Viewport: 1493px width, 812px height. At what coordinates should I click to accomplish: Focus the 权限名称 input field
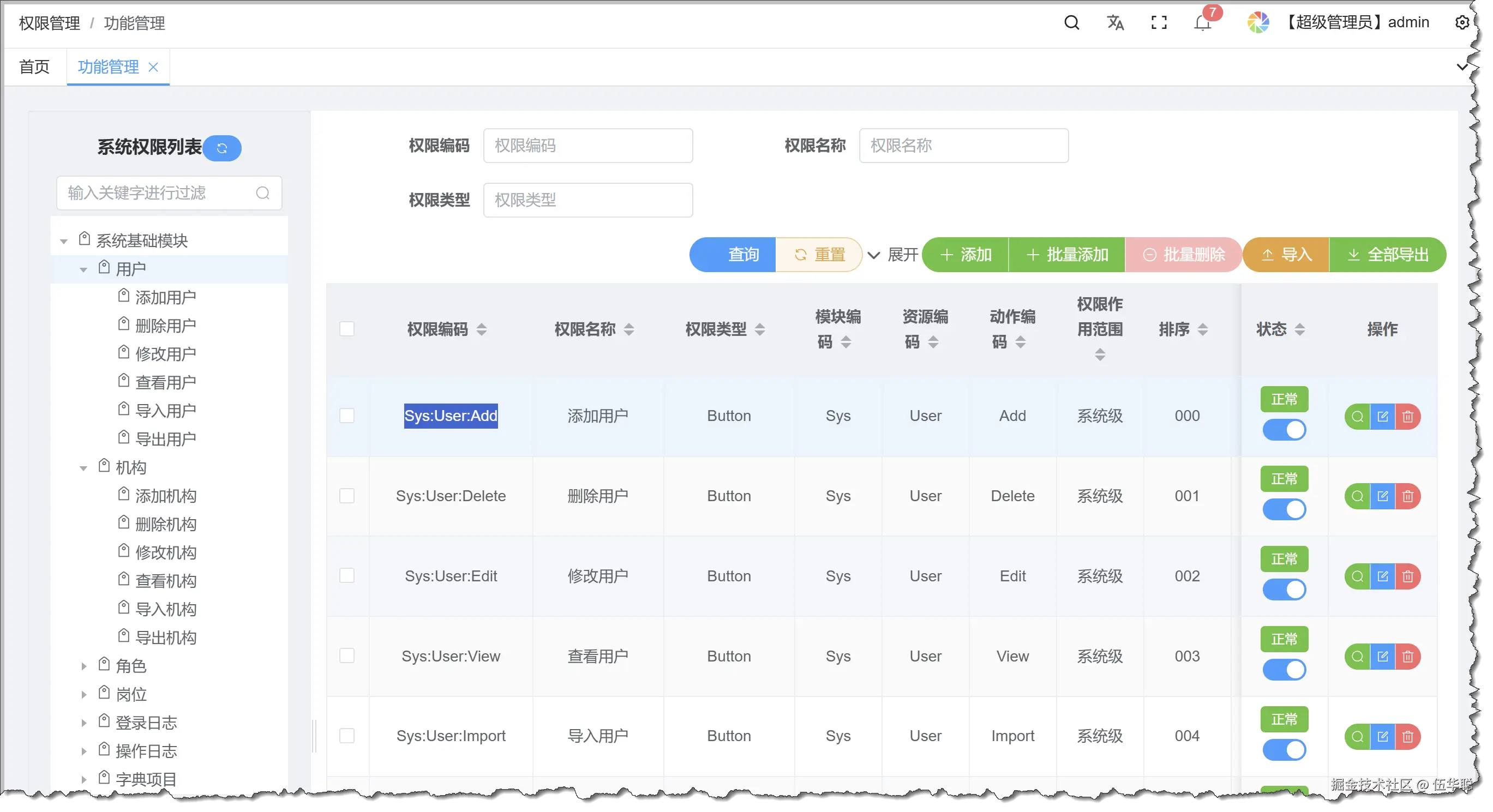(964, 146)
